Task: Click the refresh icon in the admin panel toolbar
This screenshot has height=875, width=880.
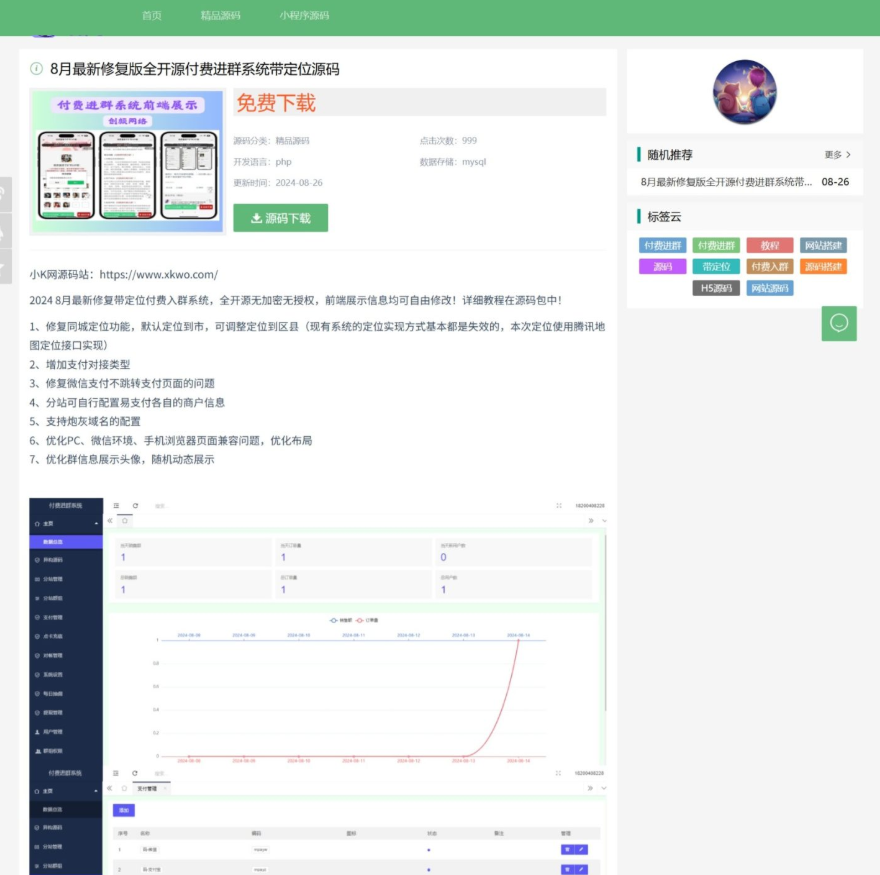Action: coord(133,505)
